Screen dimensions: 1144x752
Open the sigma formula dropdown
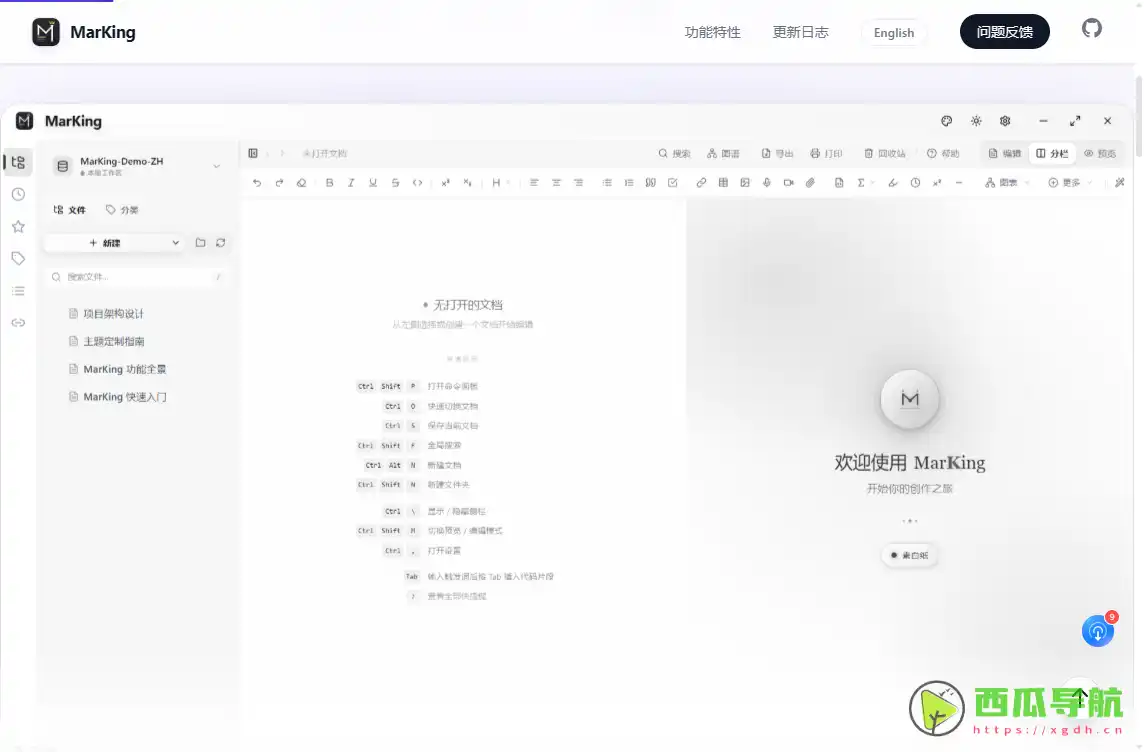click(x=865, y=183)
